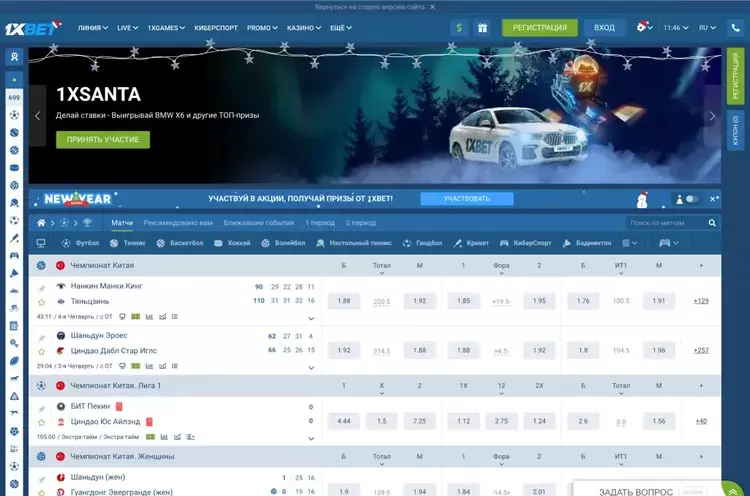750x496 pixels.
Task: Toggle the switch in New Year promo strip
Action: (692, 199)
